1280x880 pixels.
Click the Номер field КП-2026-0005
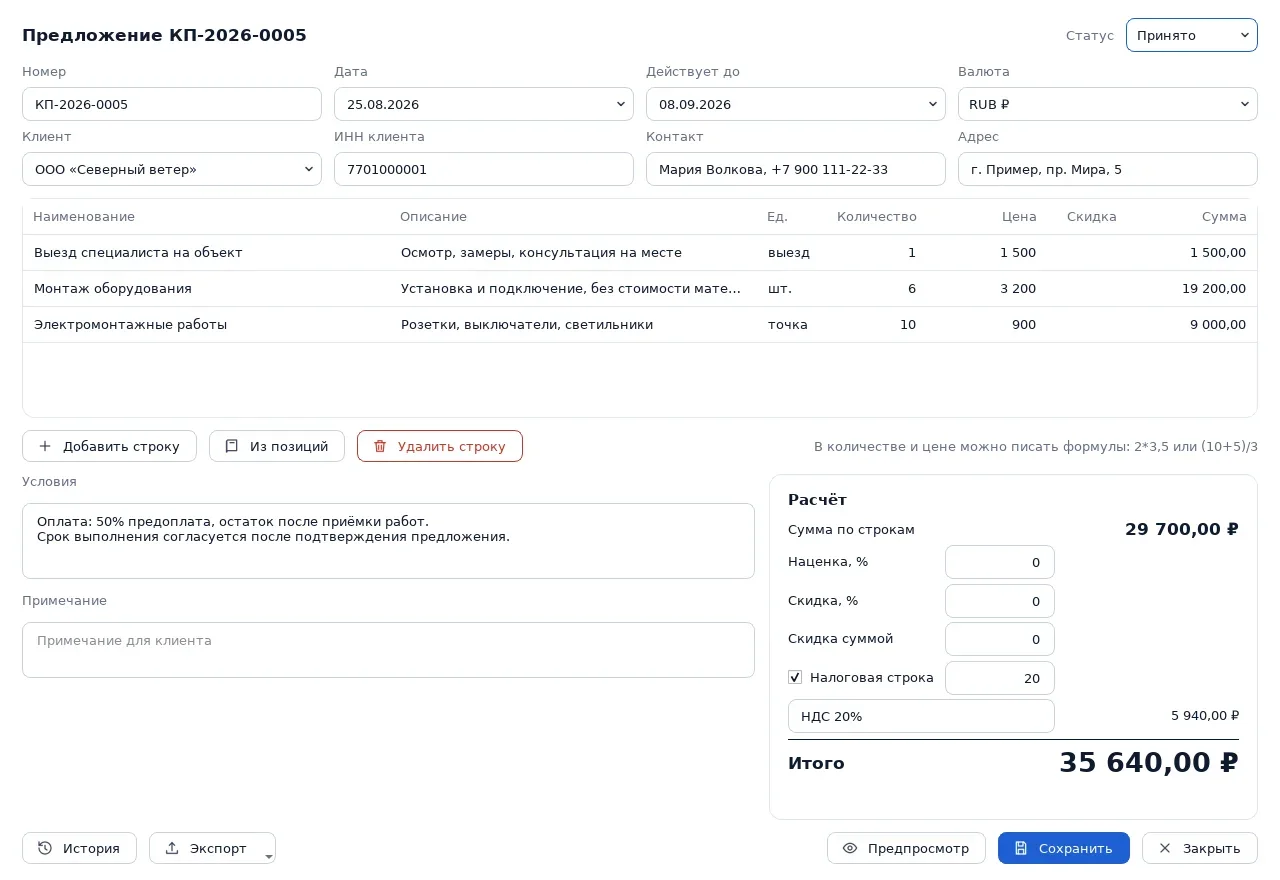[172, 104]
